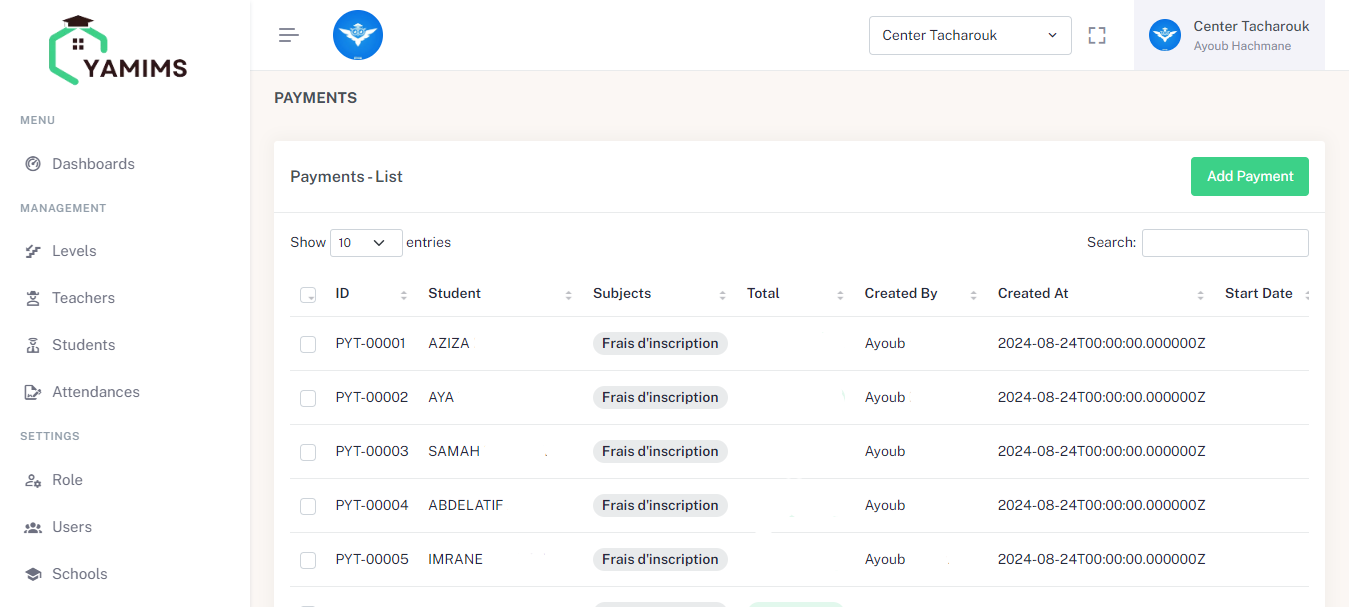Enter fullscreen mode via the expand icon
The image size is (1349, 607).
click(1096, 34)
